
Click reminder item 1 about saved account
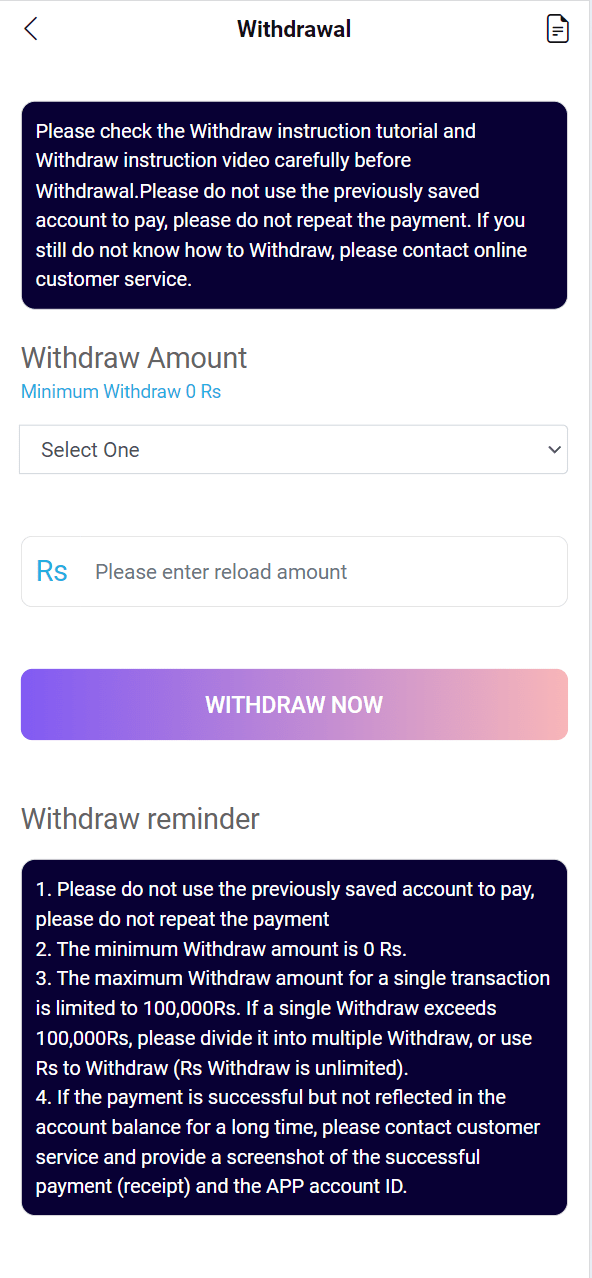(x=285, y=903)
